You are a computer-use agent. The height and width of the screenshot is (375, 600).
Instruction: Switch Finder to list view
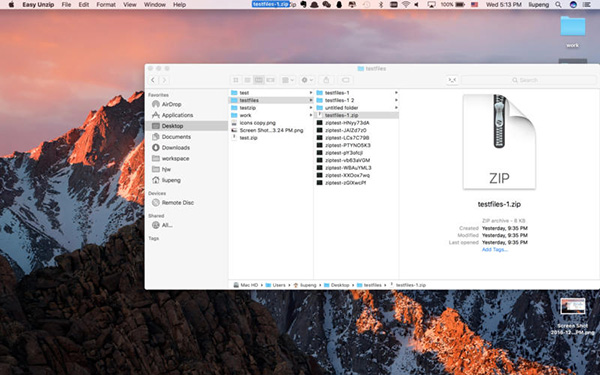click(x=248, y=80)
